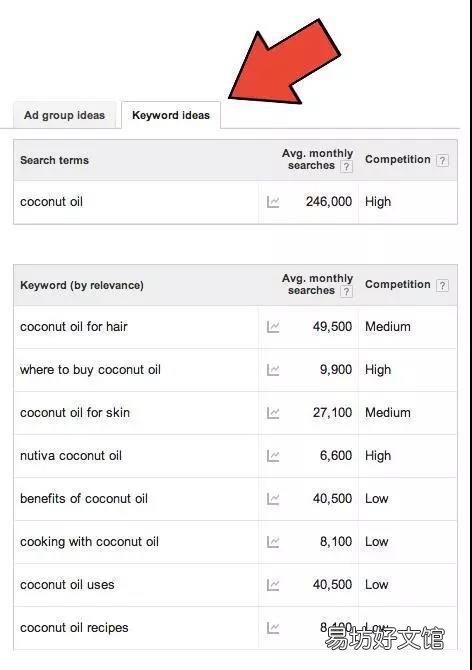472x670 pixels.
Task: Open trend chart for coconut oil for hair
Action: click(273, 327)
